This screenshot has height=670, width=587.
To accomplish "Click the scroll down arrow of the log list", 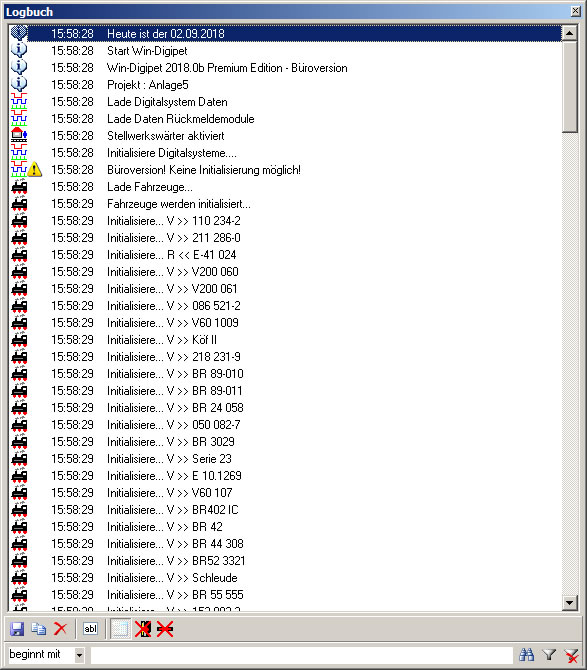I will point(569,603).
